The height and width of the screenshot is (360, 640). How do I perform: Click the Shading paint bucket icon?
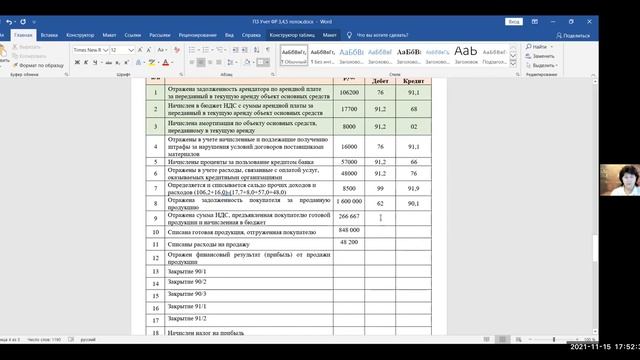coord(247,62)
